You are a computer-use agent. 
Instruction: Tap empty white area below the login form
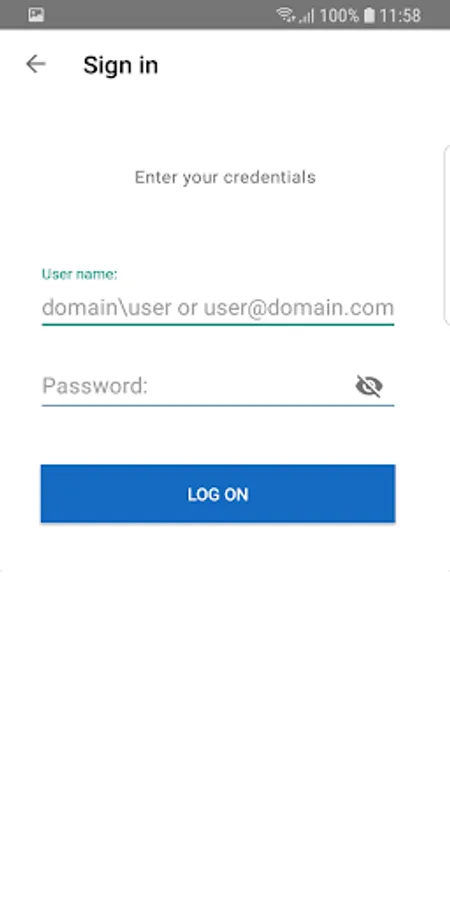(x=225, y=717)
